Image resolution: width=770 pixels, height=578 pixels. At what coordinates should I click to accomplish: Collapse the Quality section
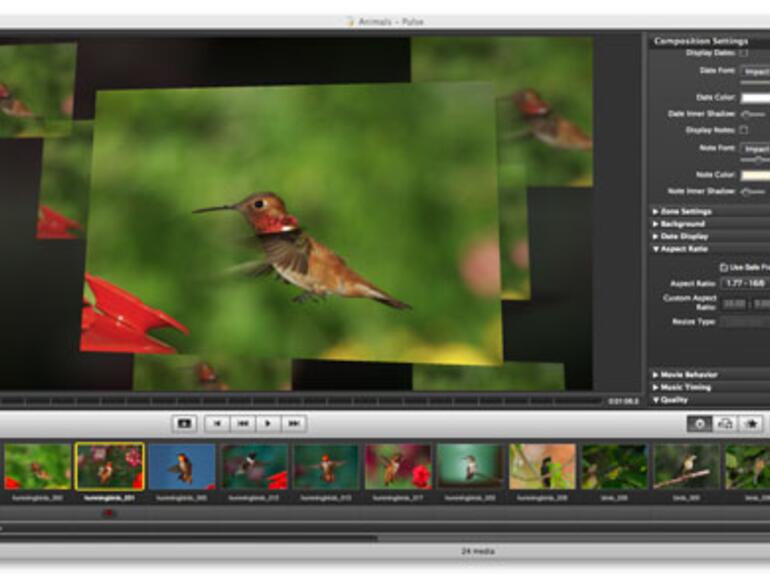(710, 400)
